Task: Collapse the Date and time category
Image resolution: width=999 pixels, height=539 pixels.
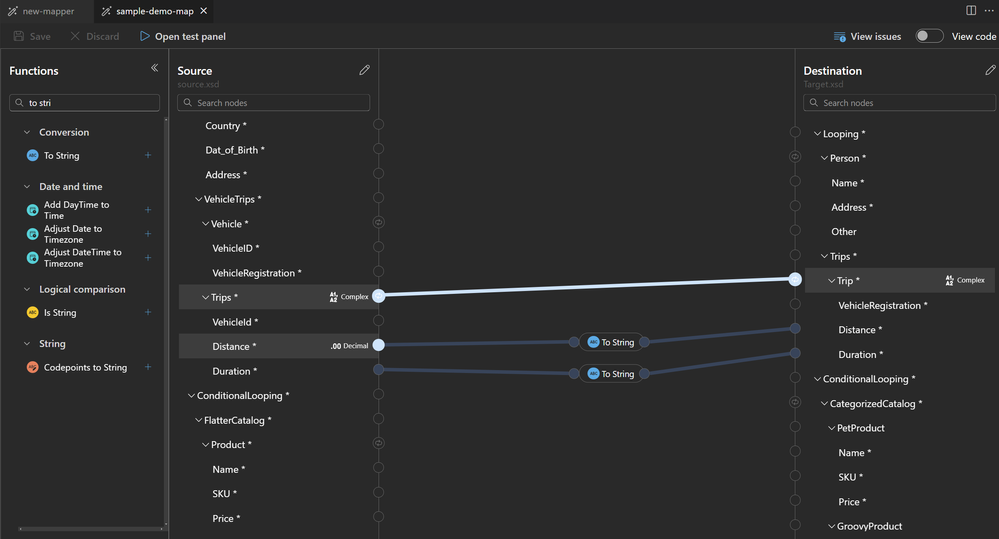Action: pos(27,187)
